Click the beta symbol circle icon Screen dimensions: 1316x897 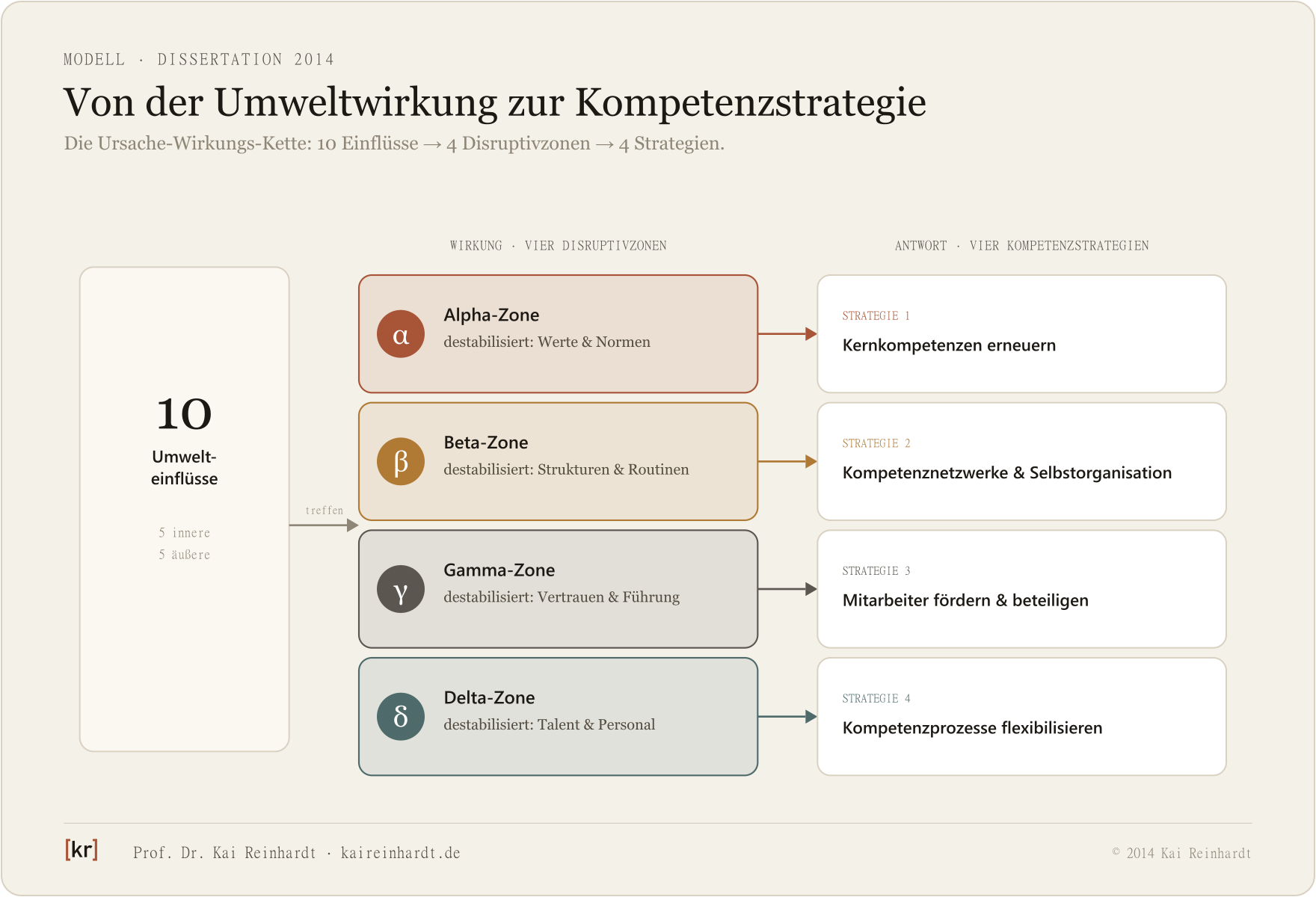[x=401, y=461]
